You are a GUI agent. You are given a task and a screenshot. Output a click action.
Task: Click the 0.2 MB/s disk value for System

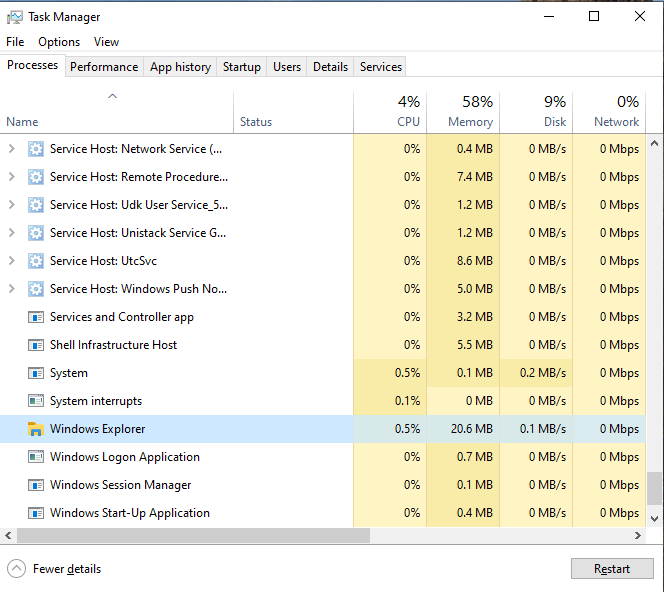(543, 373)
